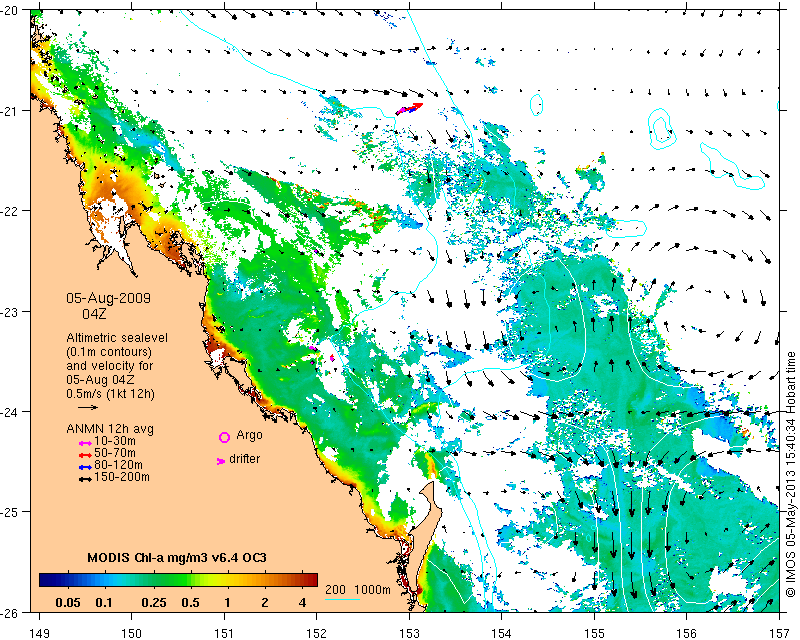This screenshot has height=640, width=800.
Task: Click the red 50-70m legend arrow
Action: pyautogui.click(x=85, y=455)
